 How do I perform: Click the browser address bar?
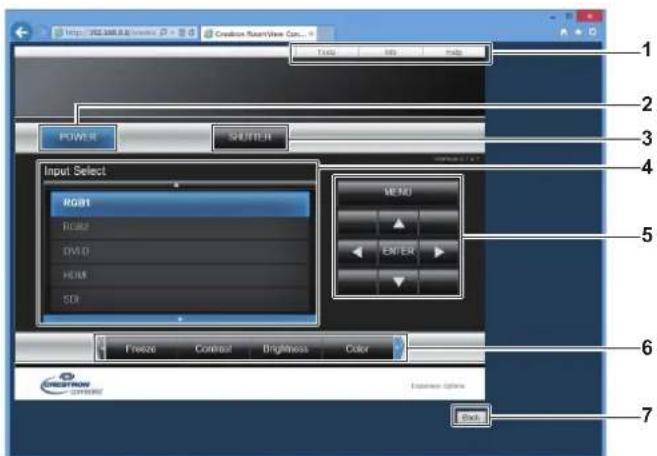click(x=124, y=33)
